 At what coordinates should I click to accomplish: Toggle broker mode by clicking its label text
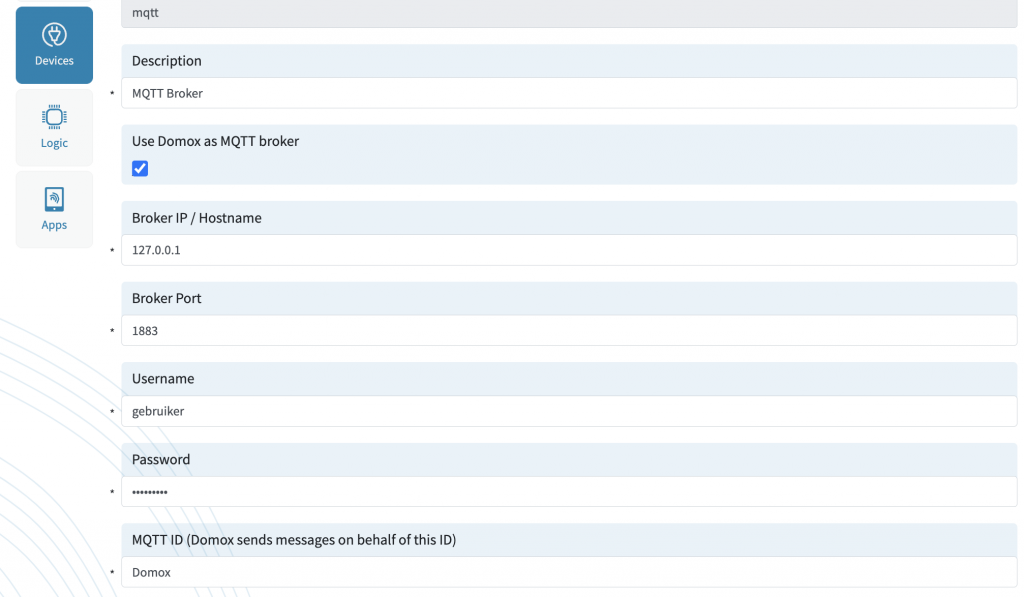pyautogui.click(x=214, y=141)
